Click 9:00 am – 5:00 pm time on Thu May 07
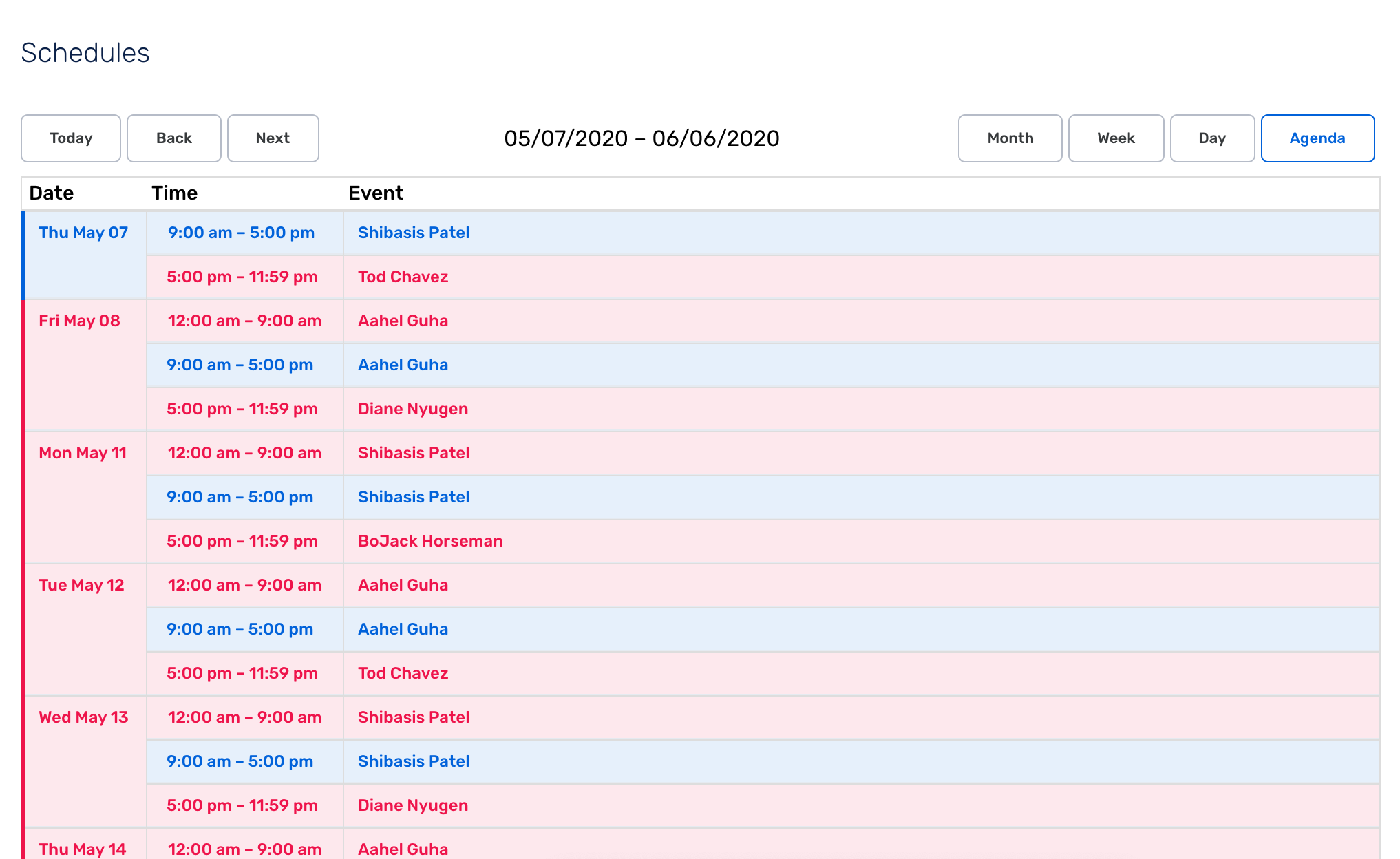Image resolution: width=1400 pixels, height=859 pixels. coord(245,233)
